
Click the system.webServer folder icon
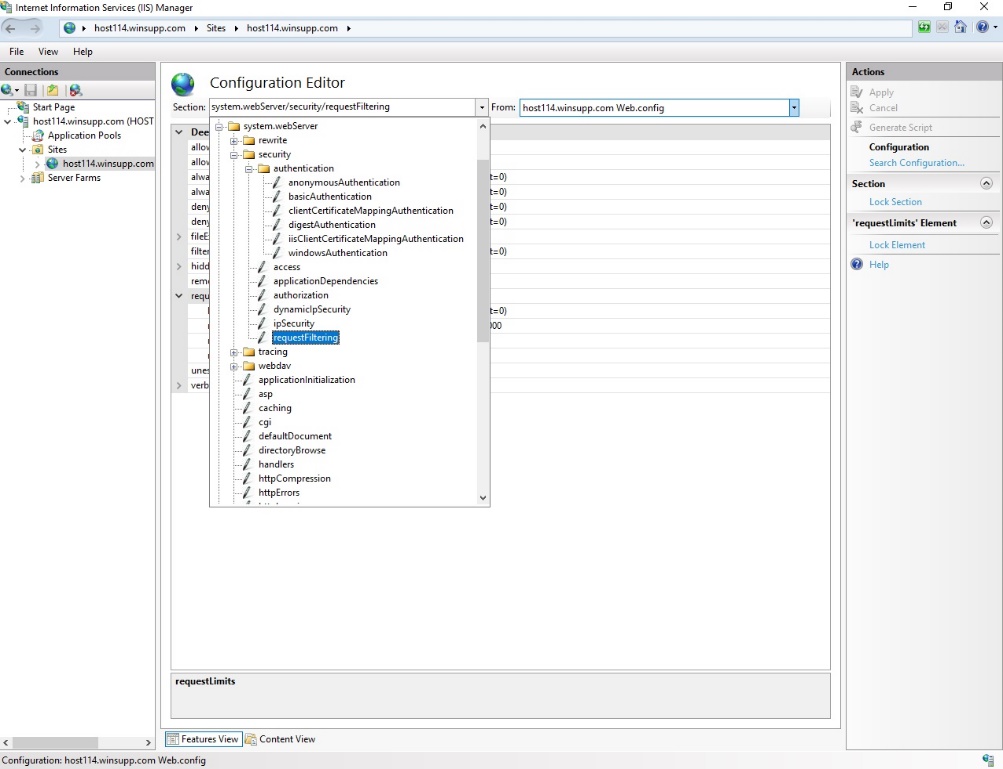(234, 126)
